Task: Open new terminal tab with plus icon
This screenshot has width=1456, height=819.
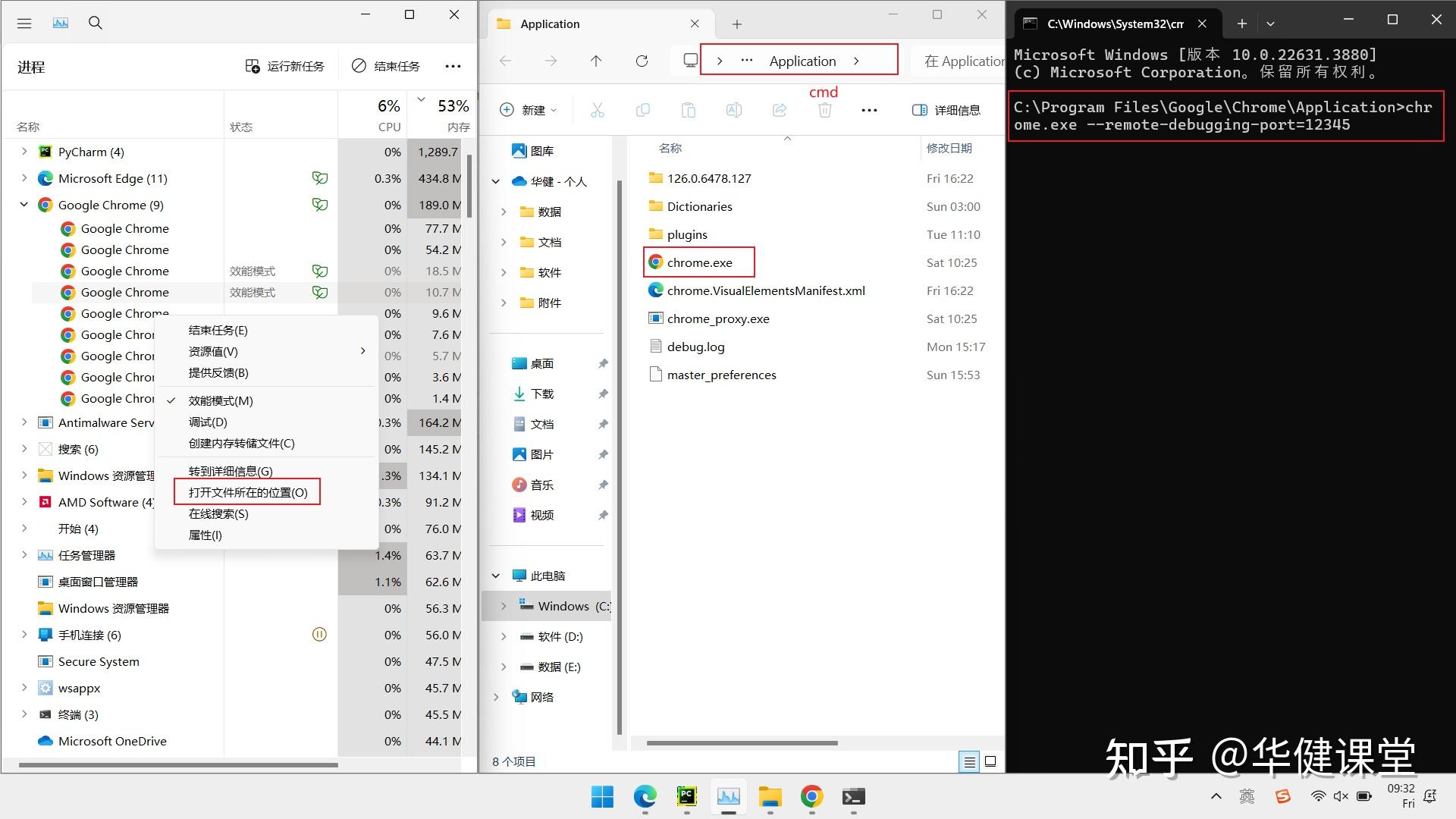Action: [1241, 24]
